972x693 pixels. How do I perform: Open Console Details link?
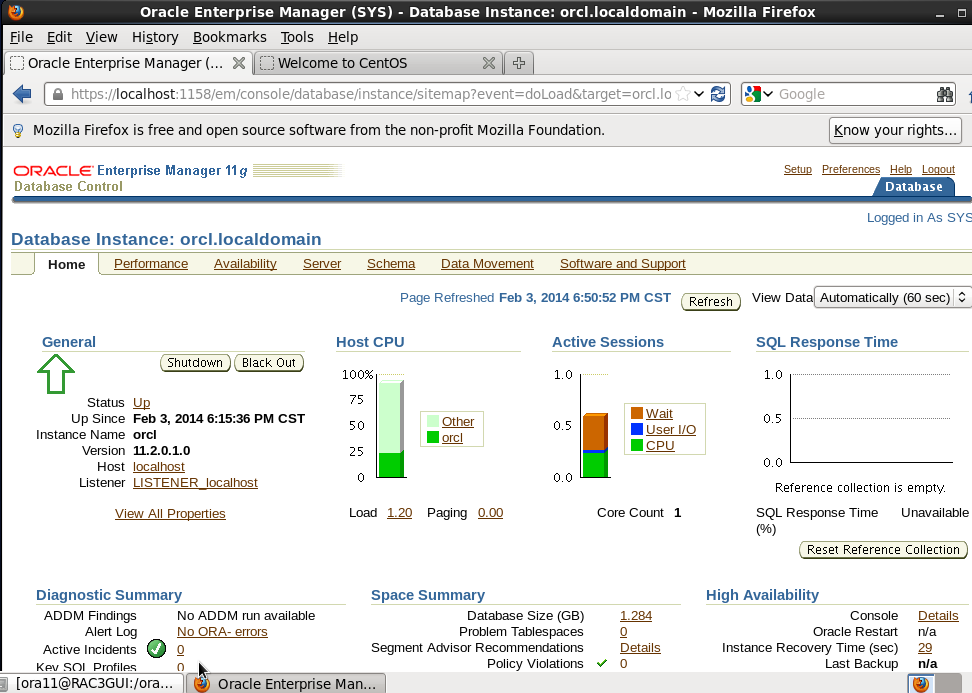coord(938,616)
